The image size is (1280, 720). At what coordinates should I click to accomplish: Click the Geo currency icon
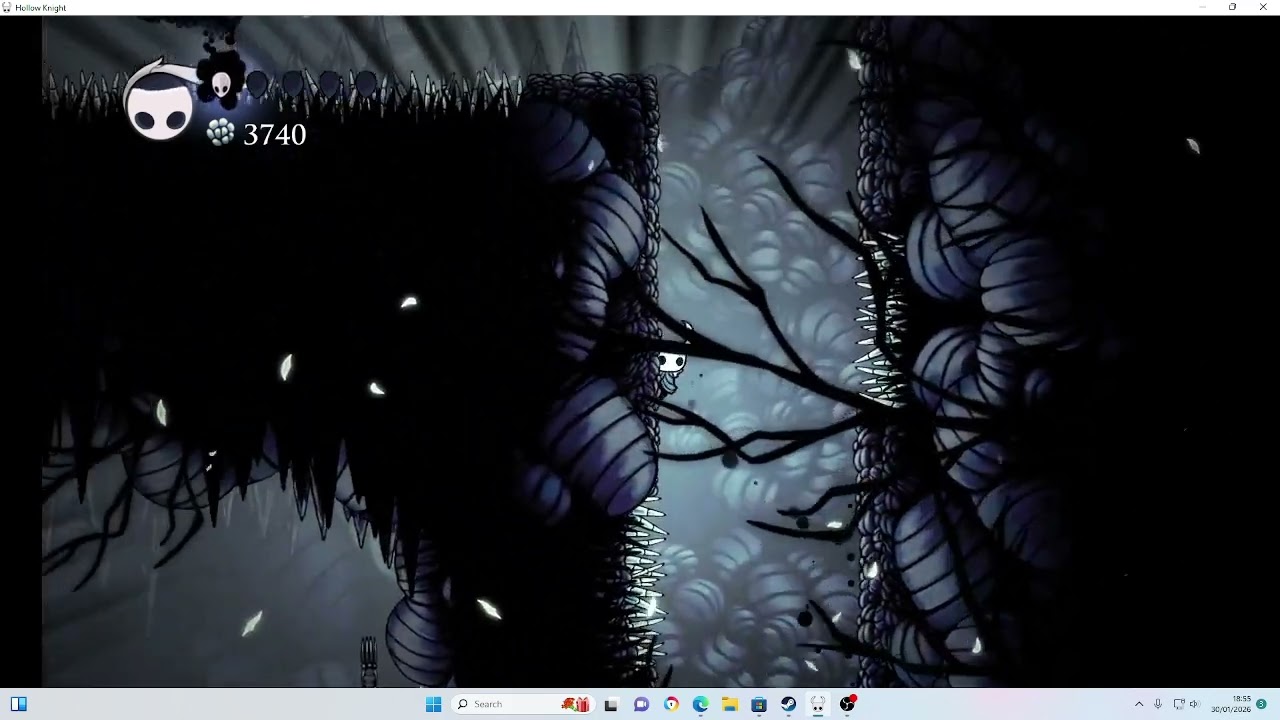pyautogui.click(x=221, y=132)
